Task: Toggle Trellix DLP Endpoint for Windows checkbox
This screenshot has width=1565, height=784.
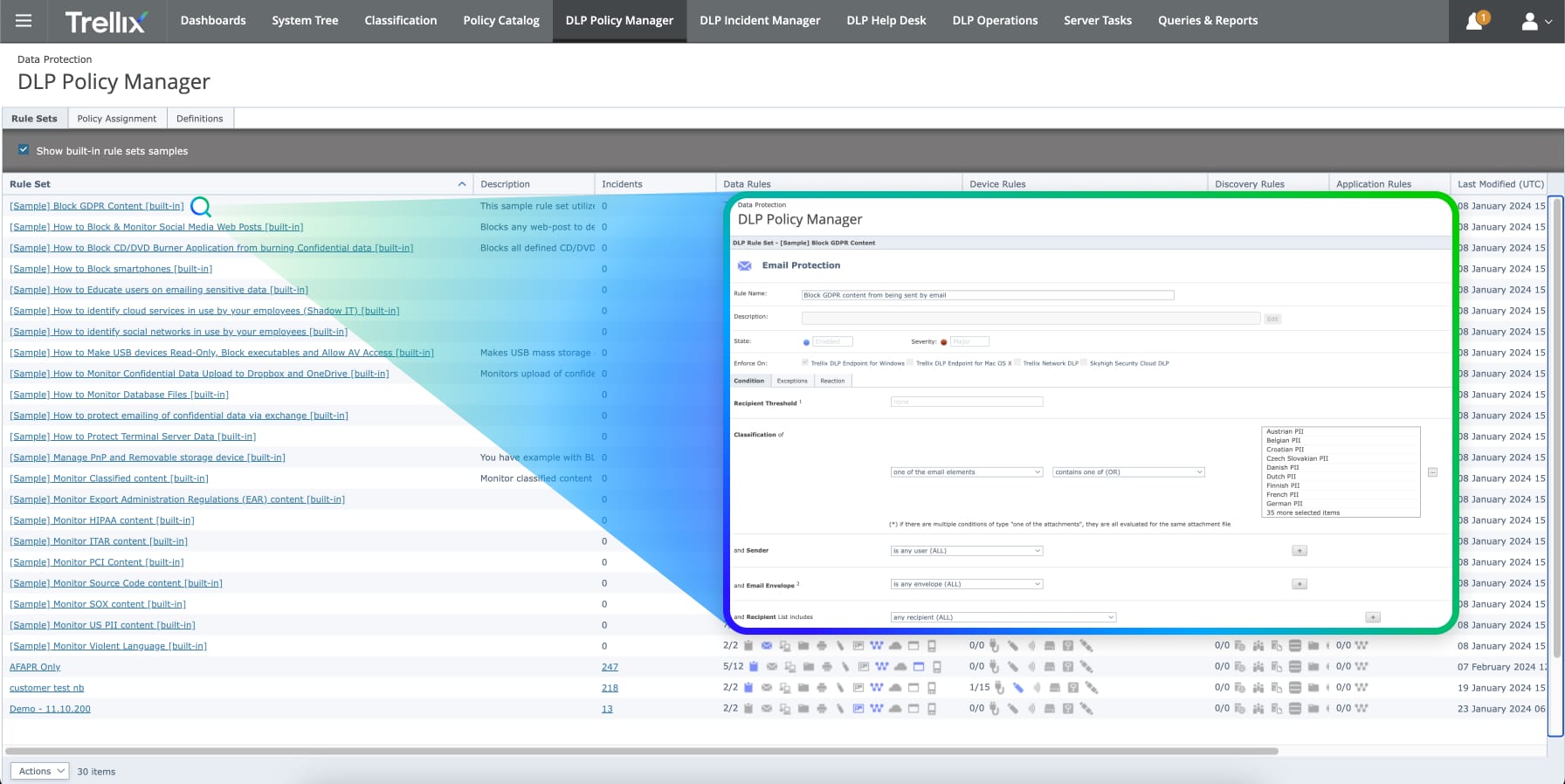Action: 805,362
